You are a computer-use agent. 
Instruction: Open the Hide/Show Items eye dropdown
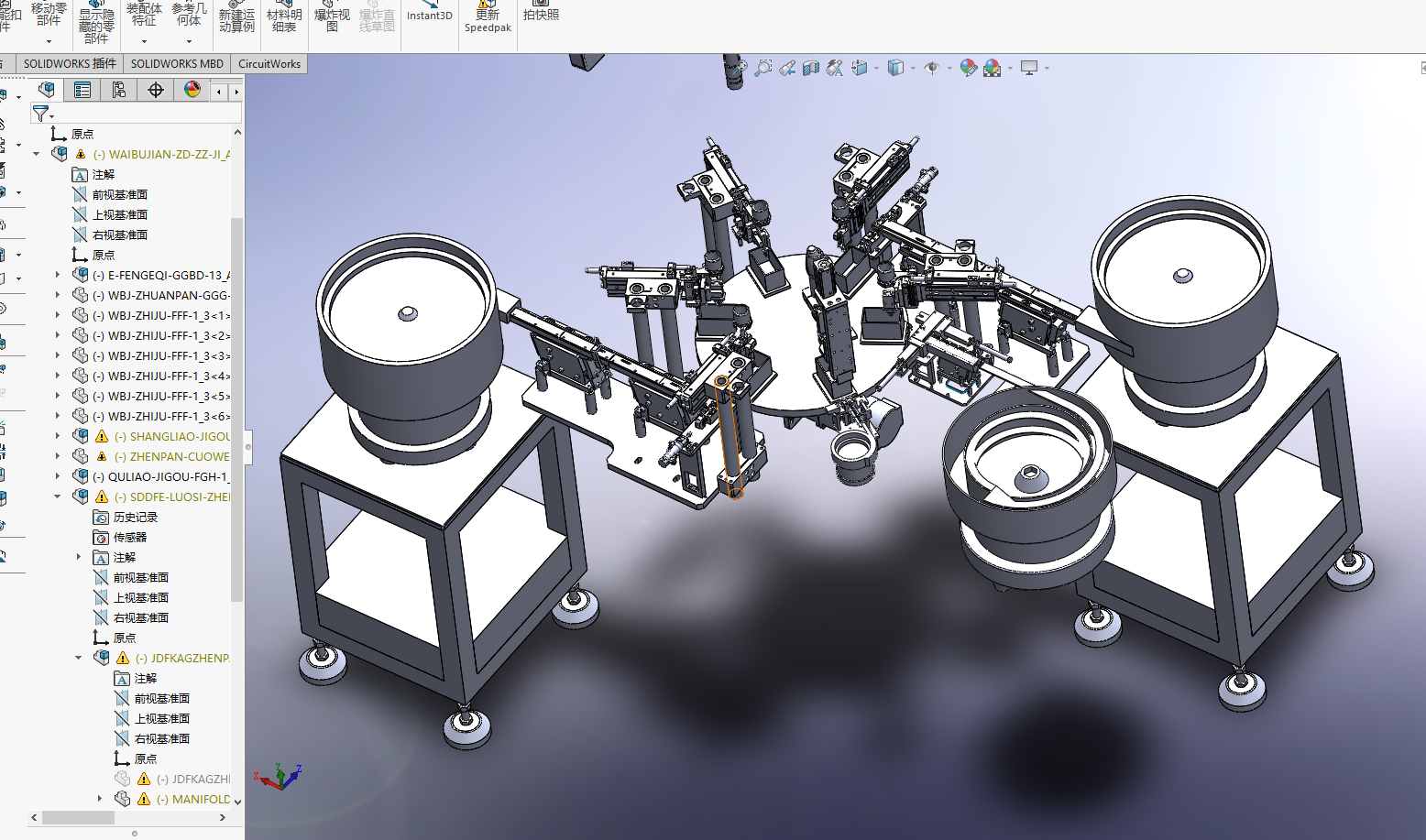(x=938, y=69)
